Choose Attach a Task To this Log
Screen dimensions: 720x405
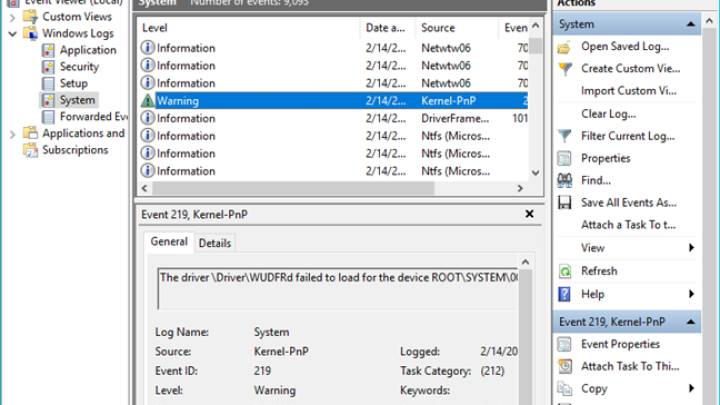(628, 225)
